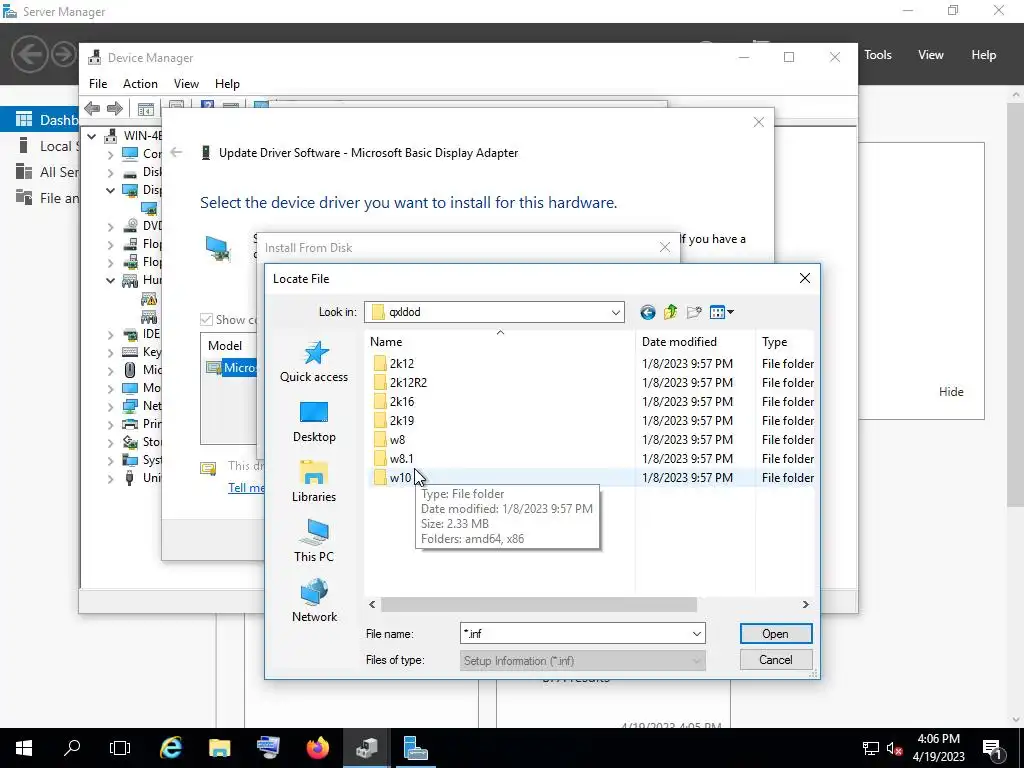Select the w8.1 folder
Image resolution: width=1024 pixels, height=768 pixels.
401,458
